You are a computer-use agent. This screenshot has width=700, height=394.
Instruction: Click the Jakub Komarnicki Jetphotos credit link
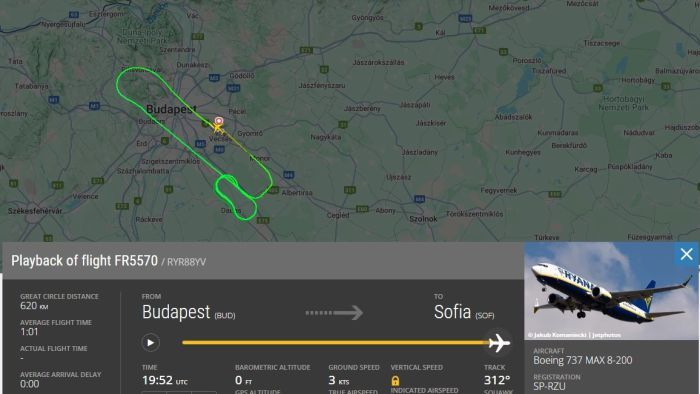pos(574,335)
